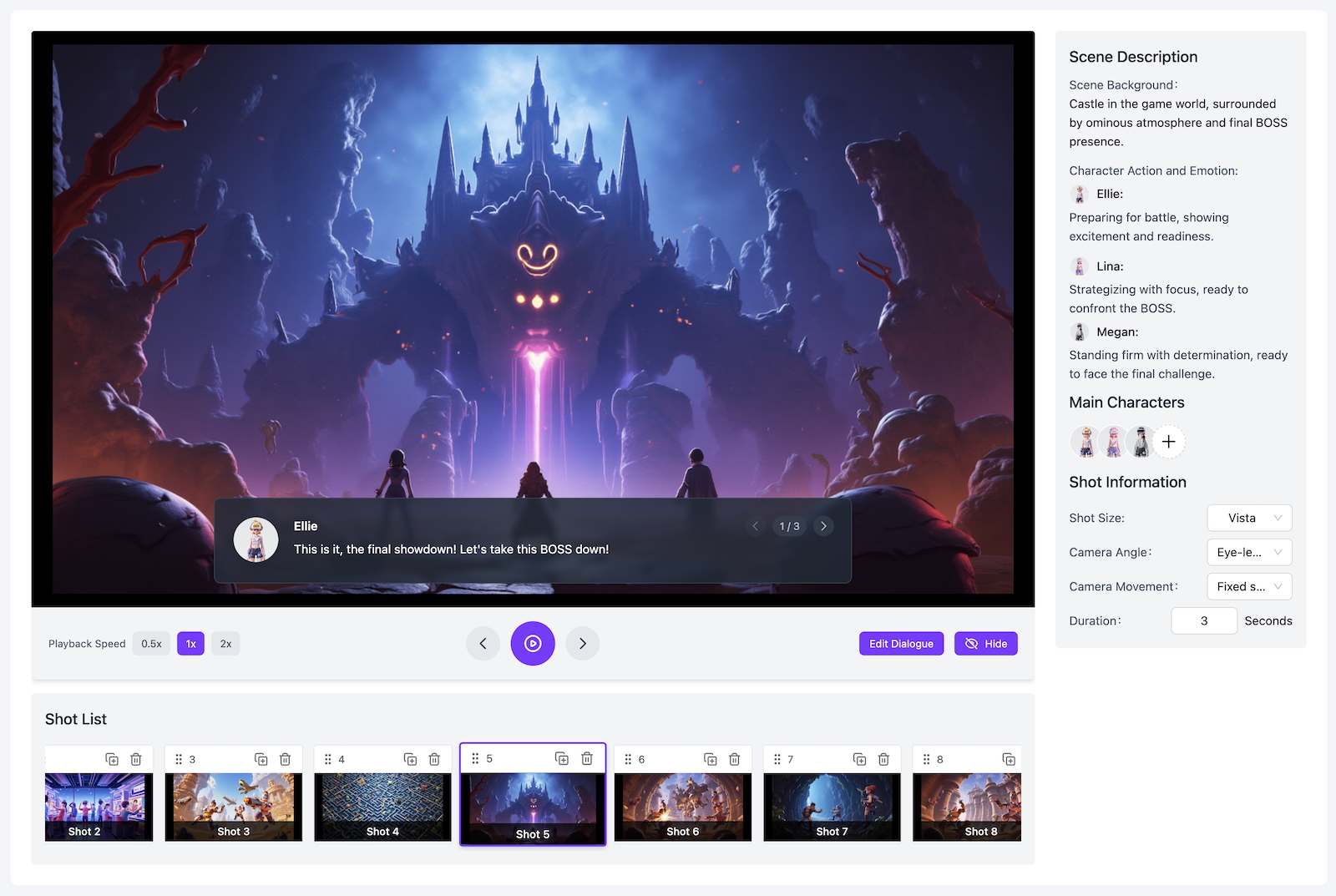This screenshot has height=896, width=1336.
Task: Go to the next dialogue line
Action: 823,526
